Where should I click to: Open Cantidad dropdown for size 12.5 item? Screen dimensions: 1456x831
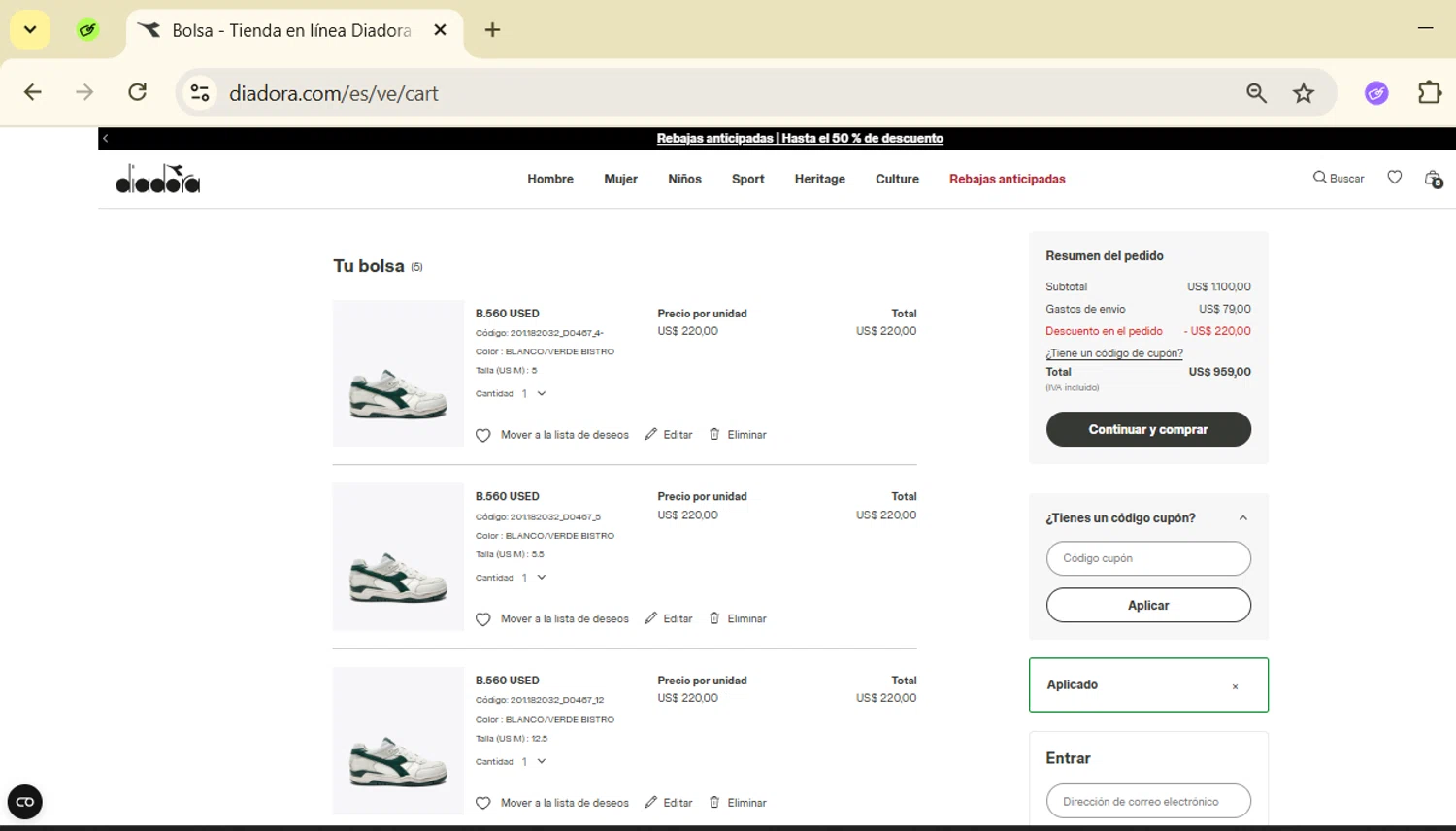(x=534, y=762)
